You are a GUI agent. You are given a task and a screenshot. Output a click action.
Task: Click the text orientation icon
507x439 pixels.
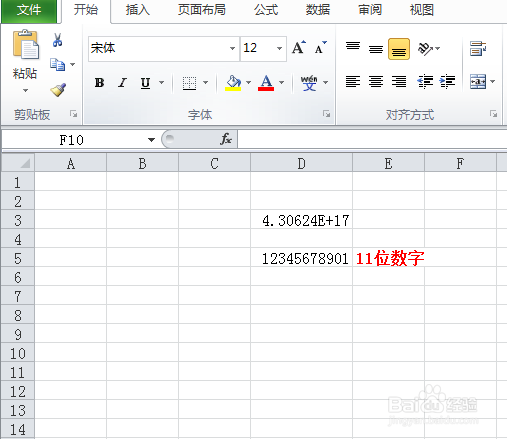pyautogui.click(x=425, y=49)
